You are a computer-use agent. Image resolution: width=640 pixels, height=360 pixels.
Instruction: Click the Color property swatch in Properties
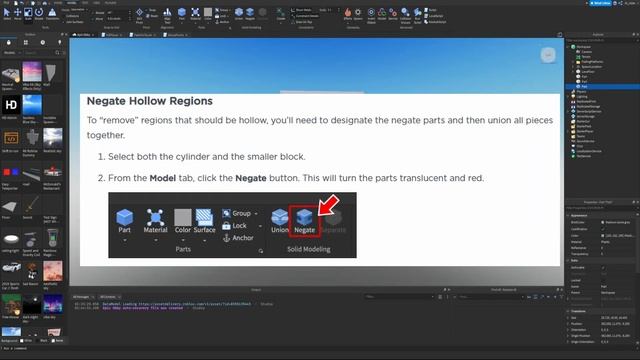pos(602,236)
